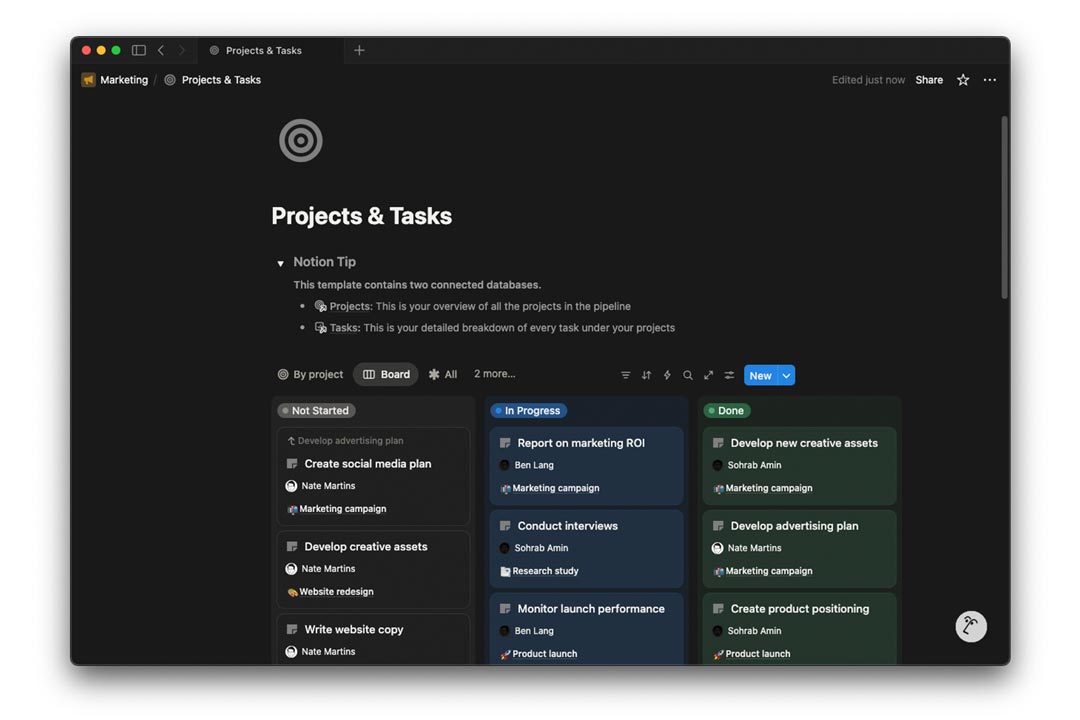Click the Share button
The image size is (1080, 720).
(x=929, y=80)
